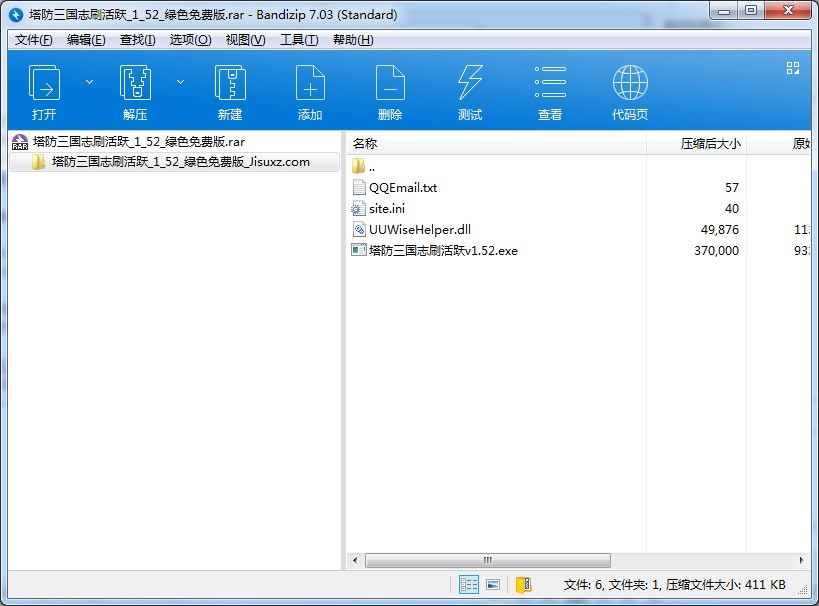The width and height of the screenshot is (819, 606).
Task: Open the 工具(T) menu
Action: click(299, 40)
